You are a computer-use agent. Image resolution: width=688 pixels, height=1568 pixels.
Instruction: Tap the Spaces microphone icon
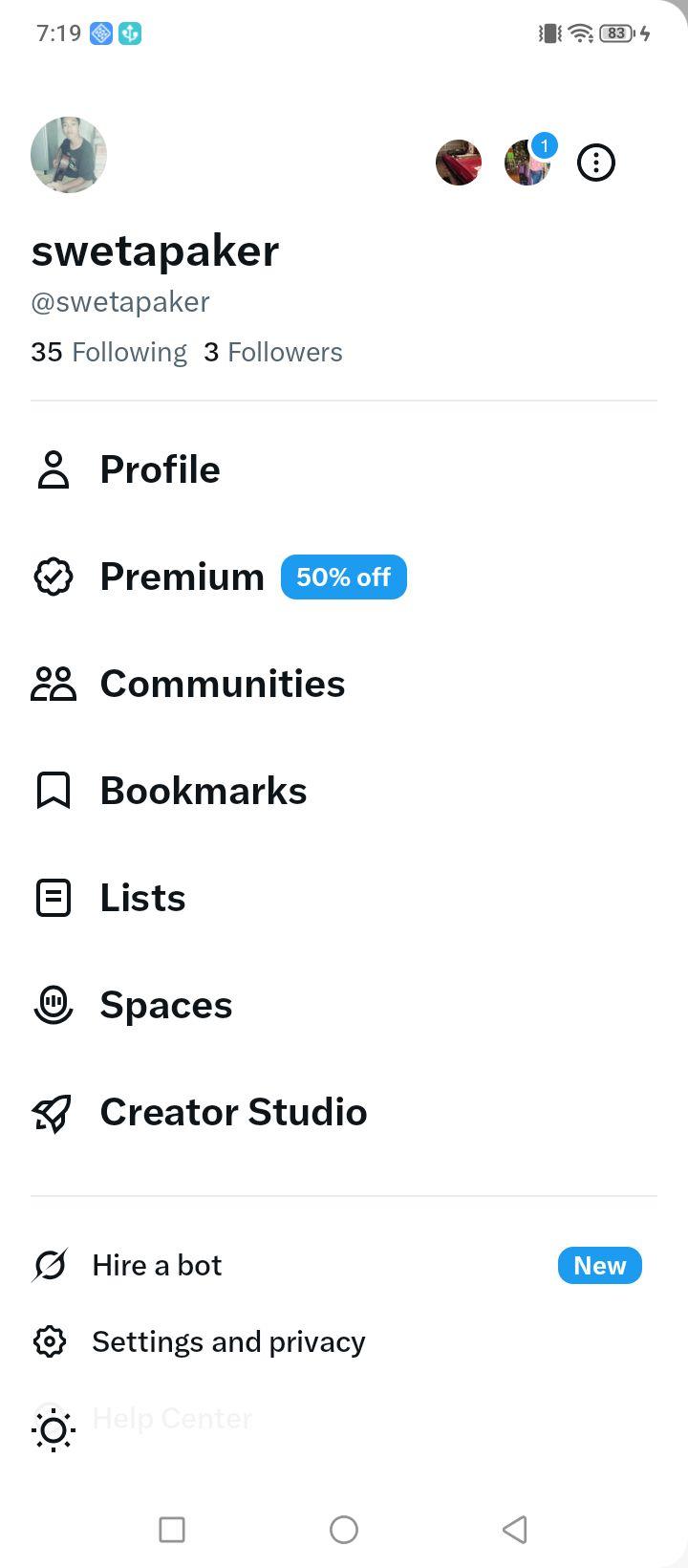54,1005
